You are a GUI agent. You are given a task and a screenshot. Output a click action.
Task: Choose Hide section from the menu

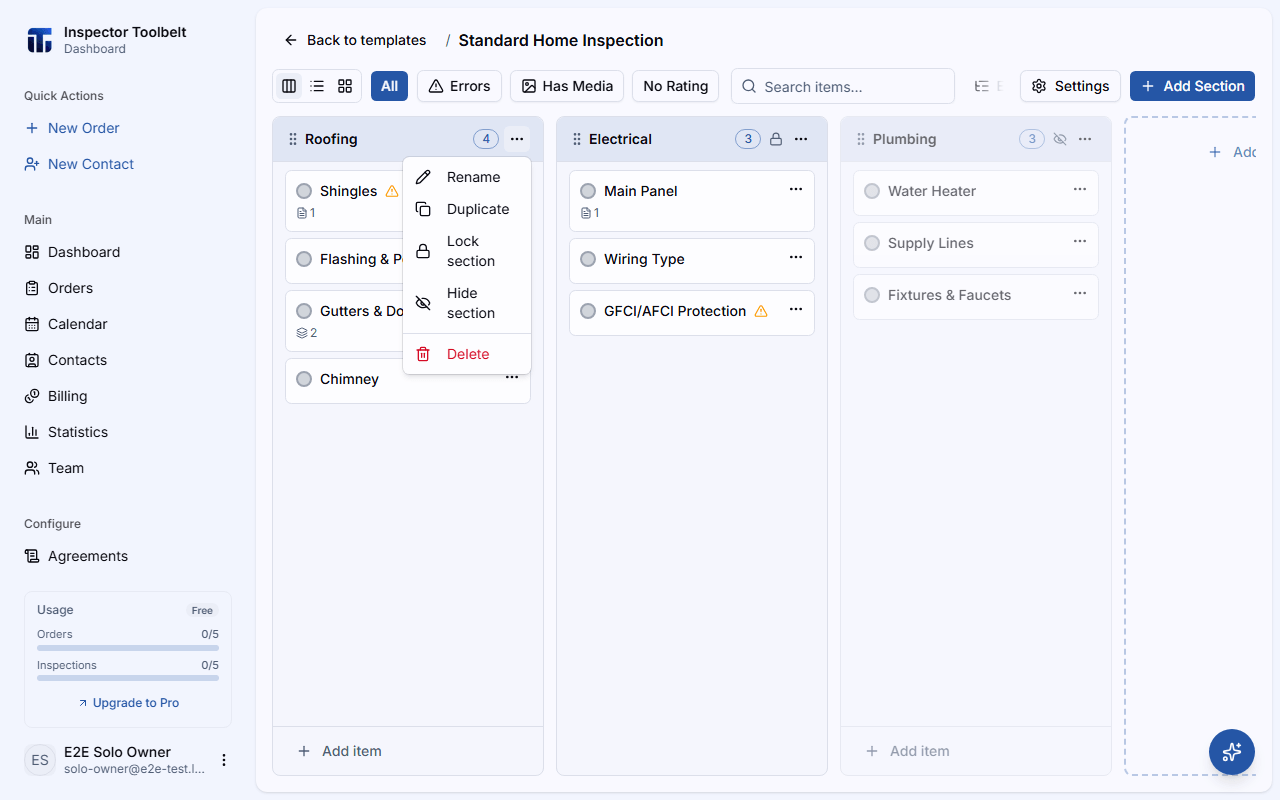(467, 303)
